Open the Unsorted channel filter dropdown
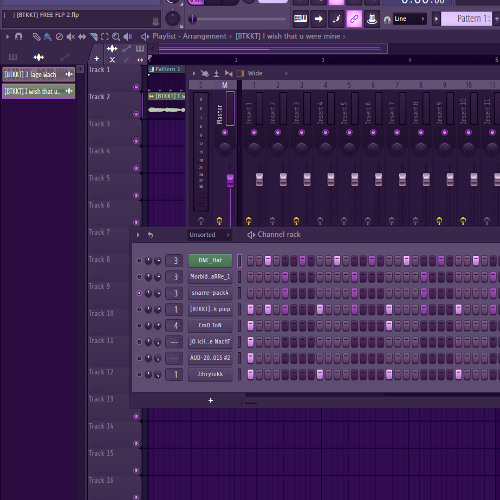Viewport: 500px width, 500px height. 209,235
